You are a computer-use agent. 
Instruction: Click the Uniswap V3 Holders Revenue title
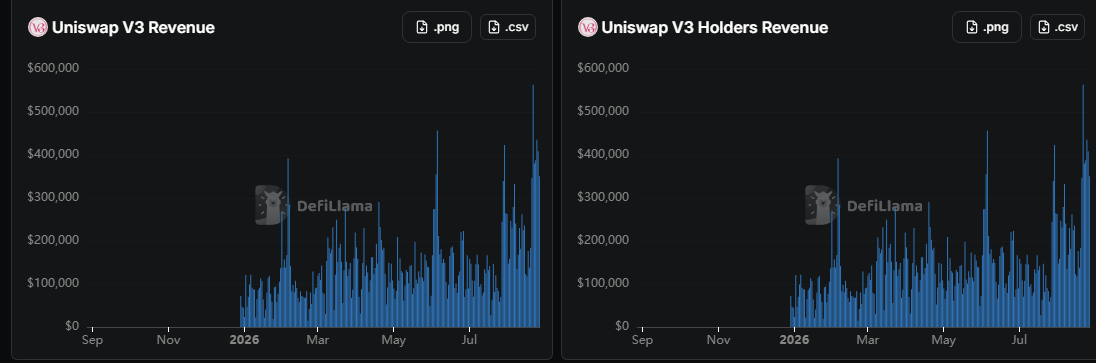(x=715, y=28)
